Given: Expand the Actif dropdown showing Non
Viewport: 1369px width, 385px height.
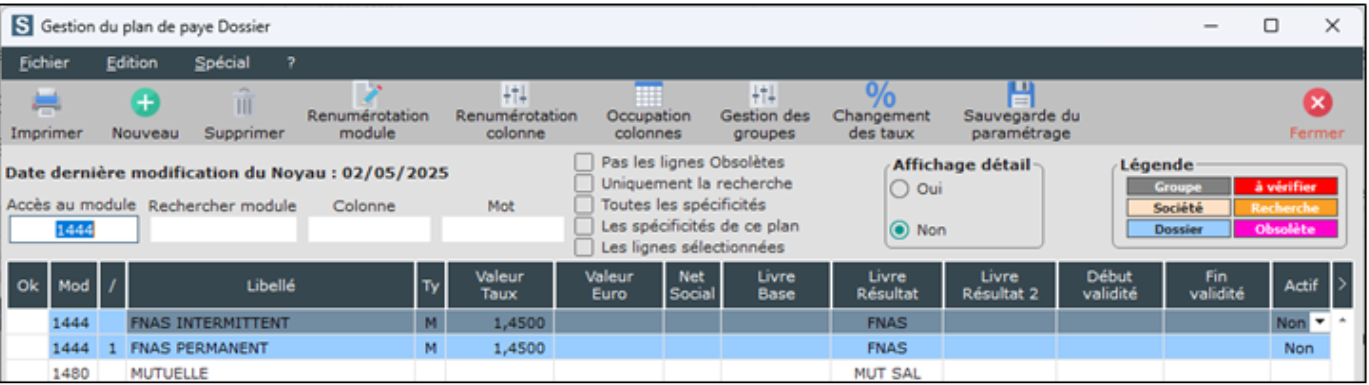Looking at the screenshot, I should coord(1318,322).
